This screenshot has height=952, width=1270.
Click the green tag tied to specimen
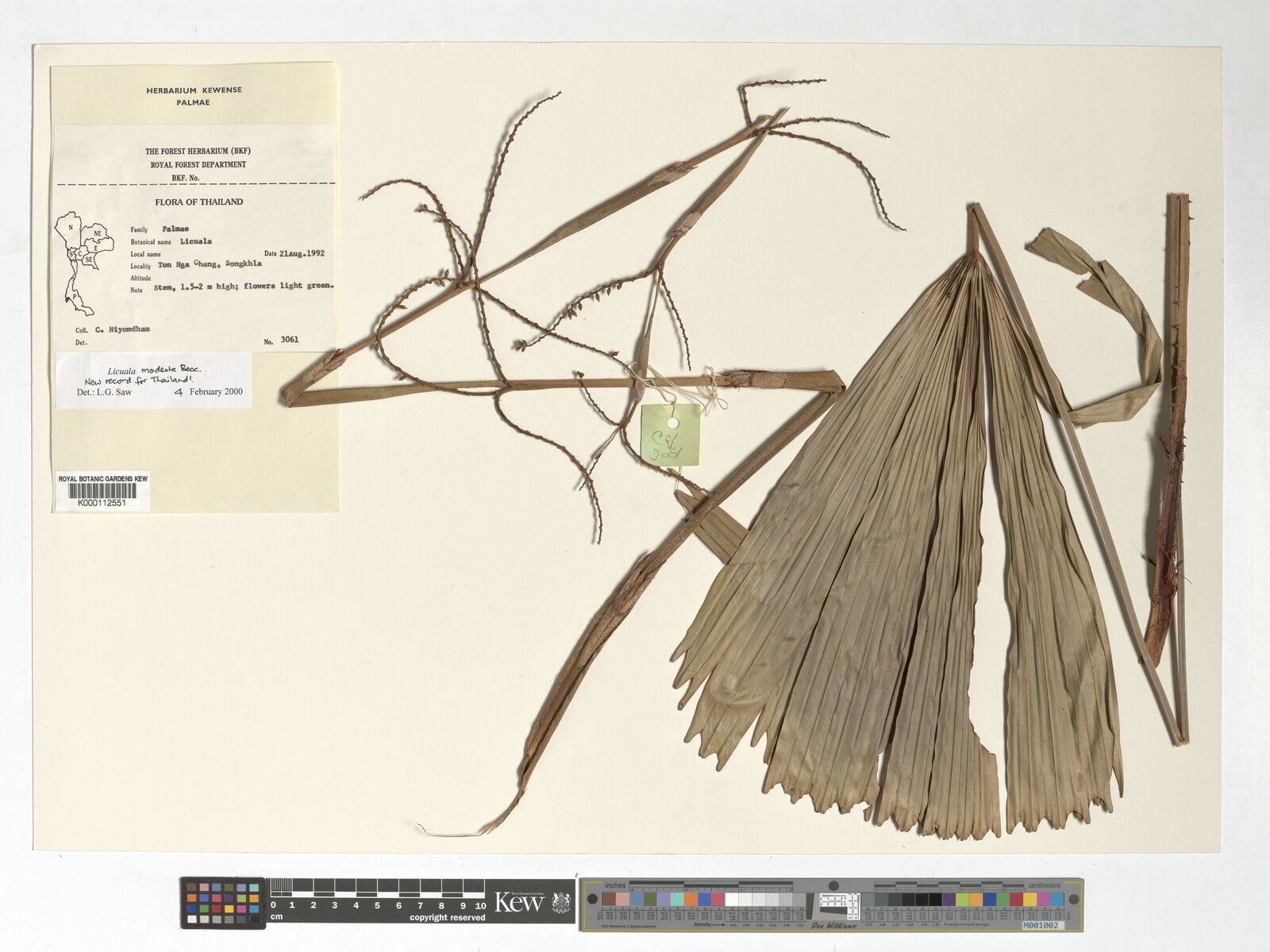671,434
